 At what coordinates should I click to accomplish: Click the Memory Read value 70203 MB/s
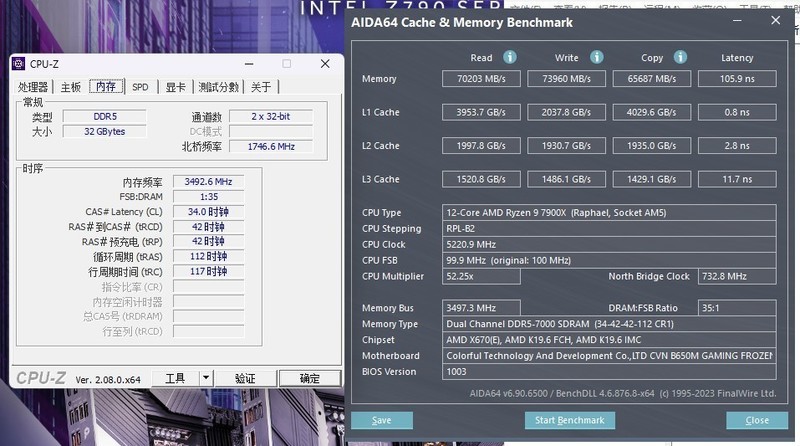[481, 79]
